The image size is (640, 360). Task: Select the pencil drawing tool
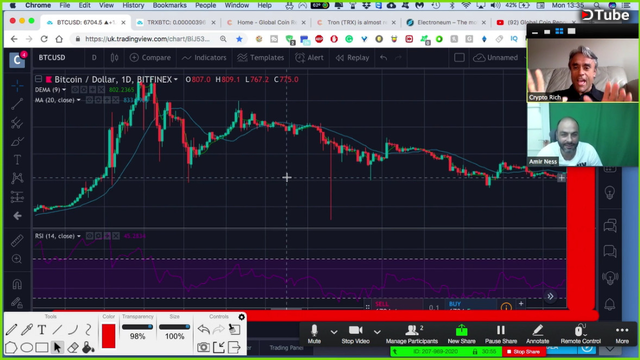point(11,329)
